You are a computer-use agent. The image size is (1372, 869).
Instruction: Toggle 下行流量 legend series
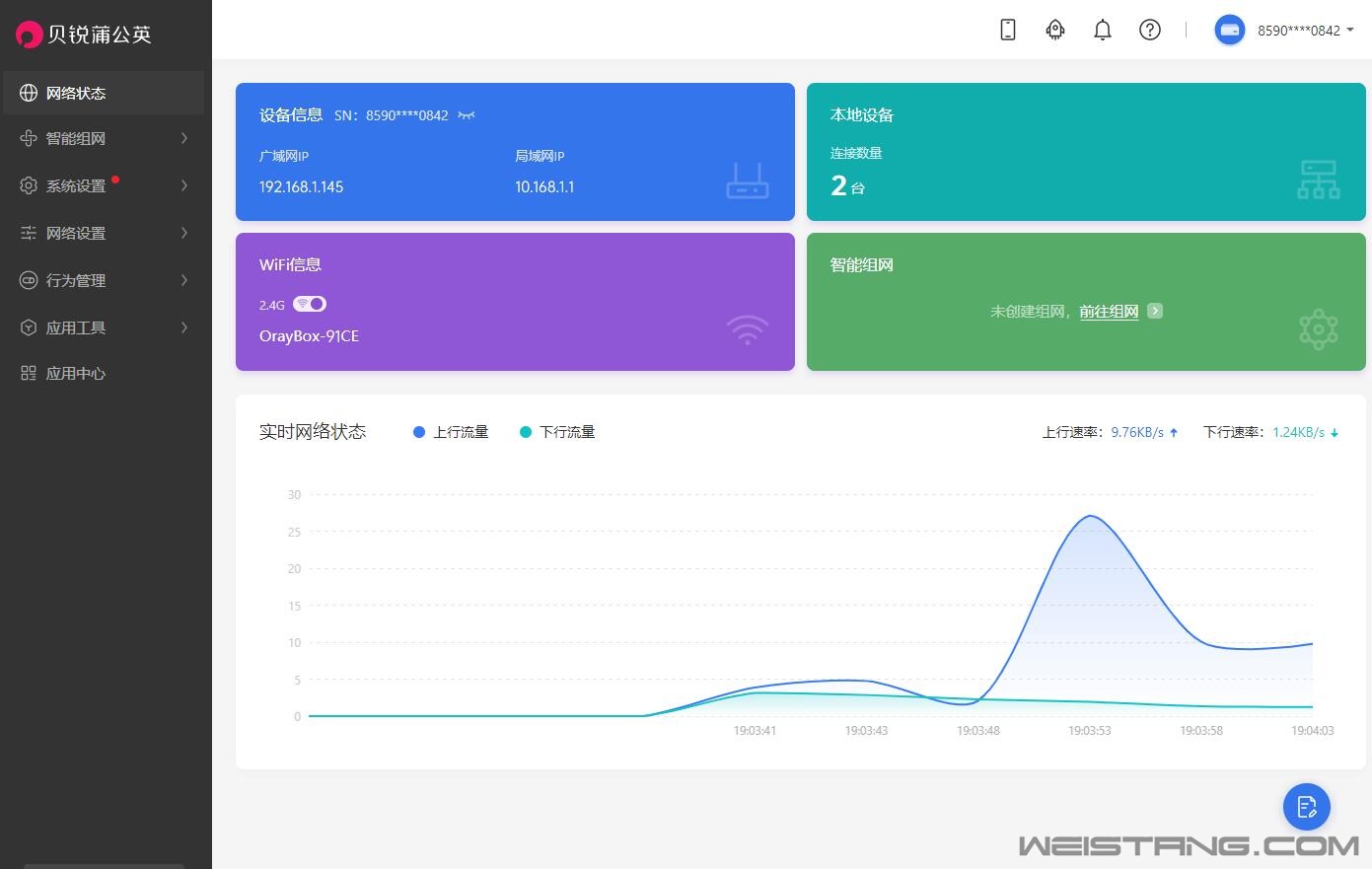[x=557, y=432]
